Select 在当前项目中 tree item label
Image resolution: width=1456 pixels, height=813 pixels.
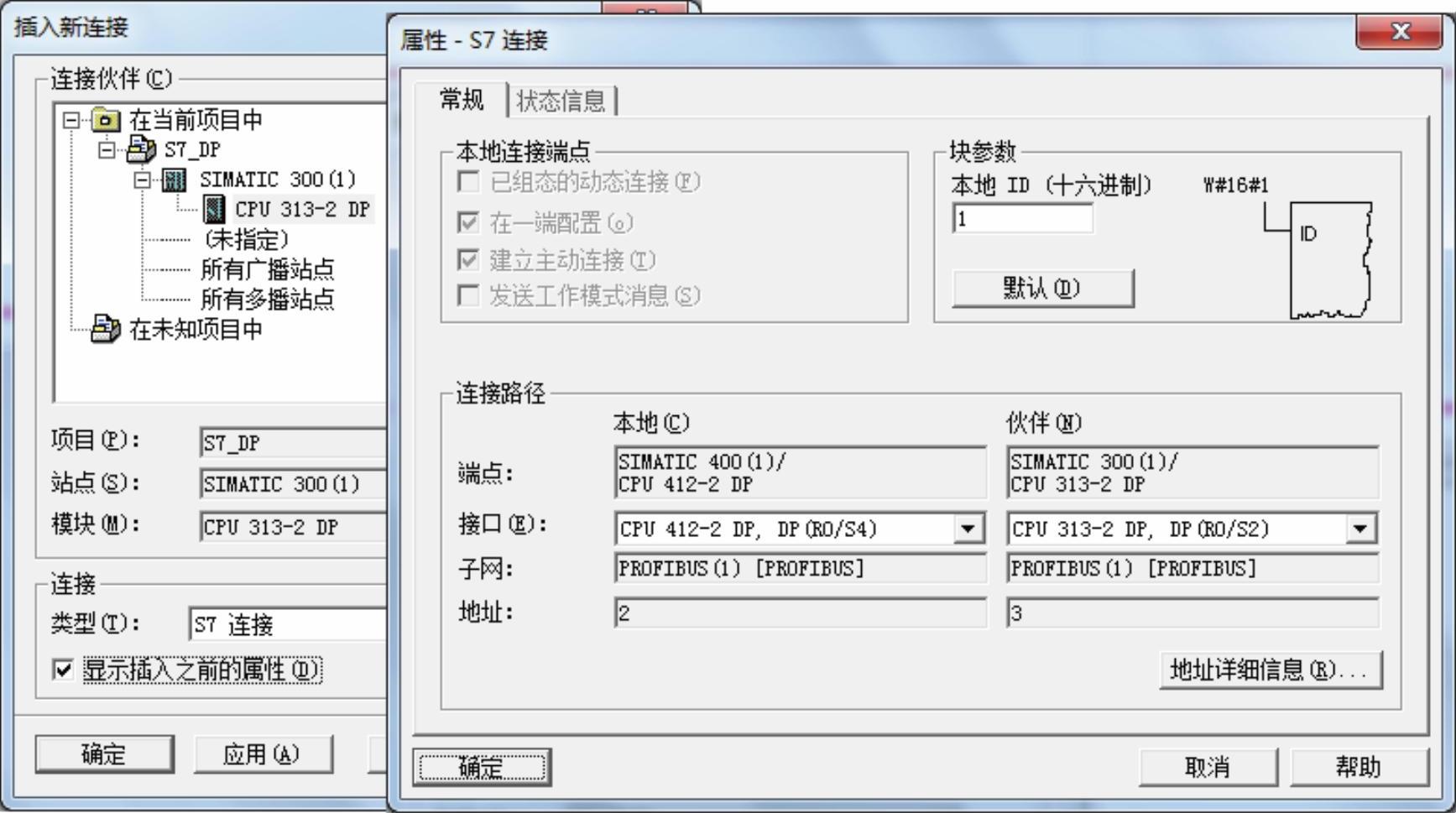196,120
